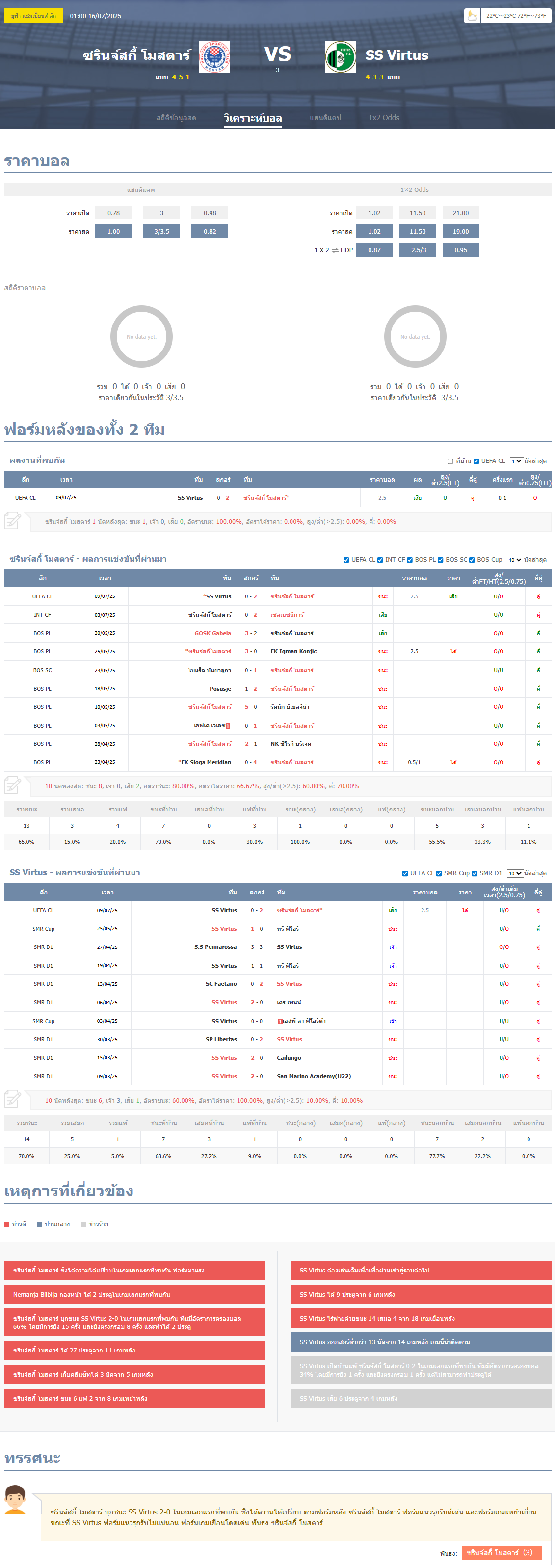This screenshot has height=1568, width=555.
Task: Click the live handicap odds 1.00
Action: point(113,231)
